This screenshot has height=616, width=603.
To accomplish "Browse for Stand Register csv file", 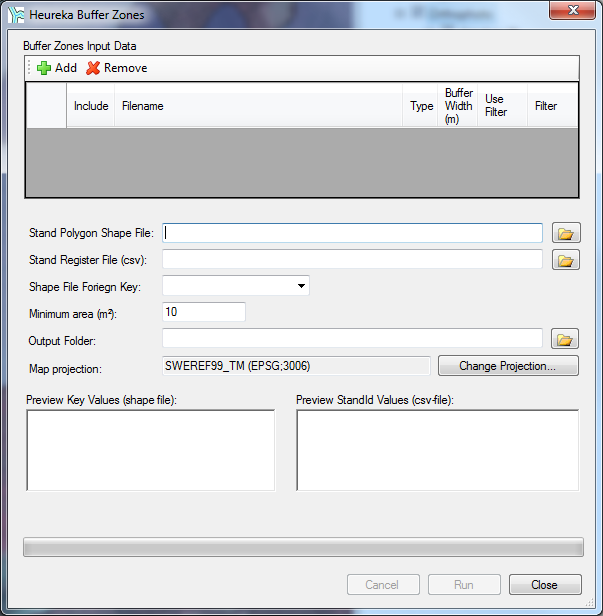I will [566, 260].
